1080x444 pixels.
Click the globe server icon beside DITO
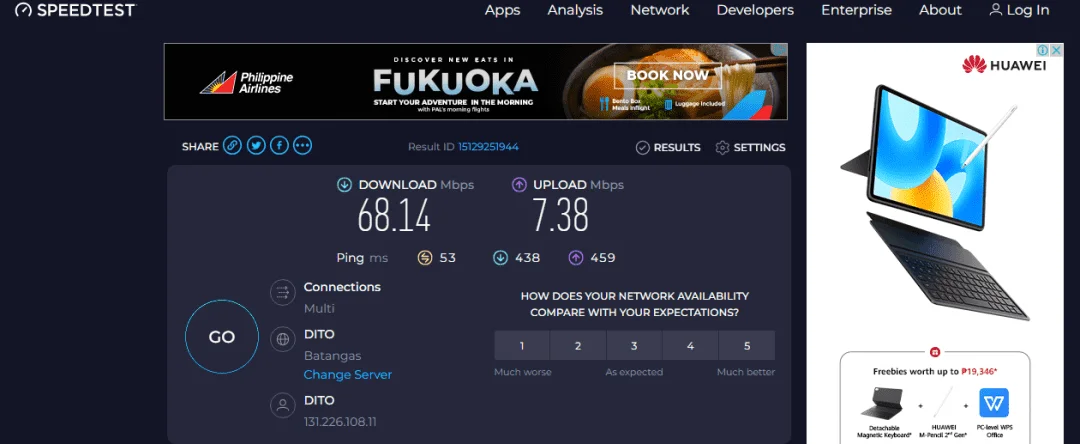pyautogui.click(x=282, y=339)
